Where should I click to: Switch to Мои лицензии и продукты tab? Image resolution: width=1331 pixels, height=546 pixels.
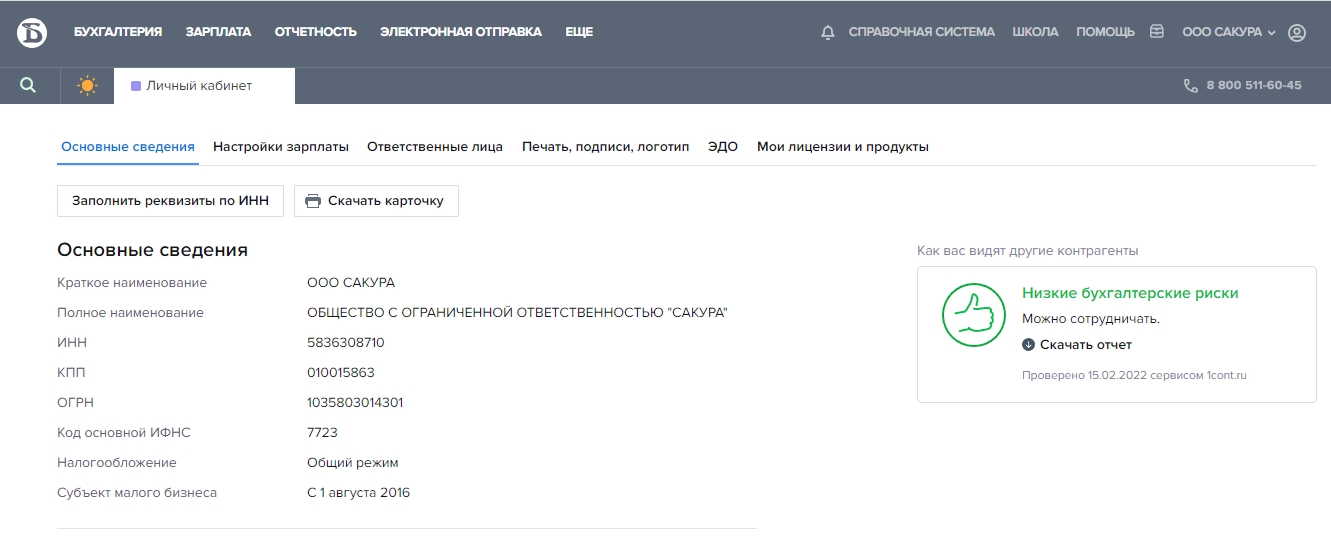pyautogui.click(x=843, y=147)
